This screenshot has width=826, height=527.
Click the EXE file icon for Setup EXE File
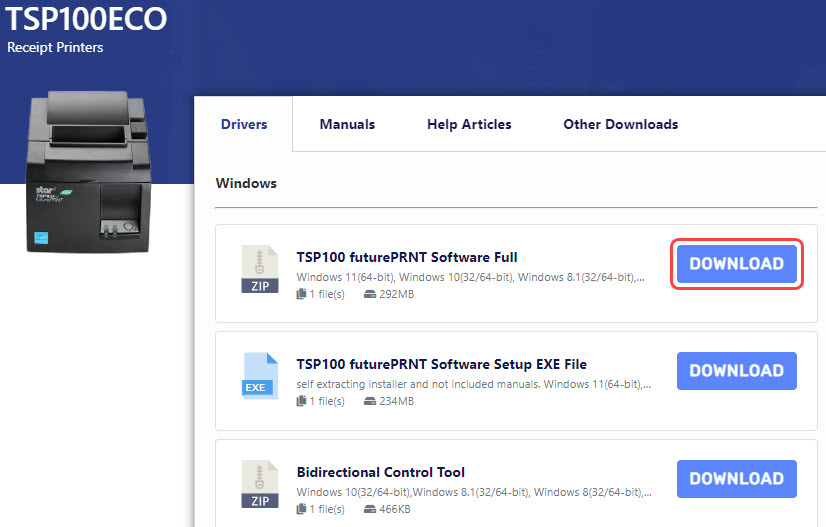(259, 377)
